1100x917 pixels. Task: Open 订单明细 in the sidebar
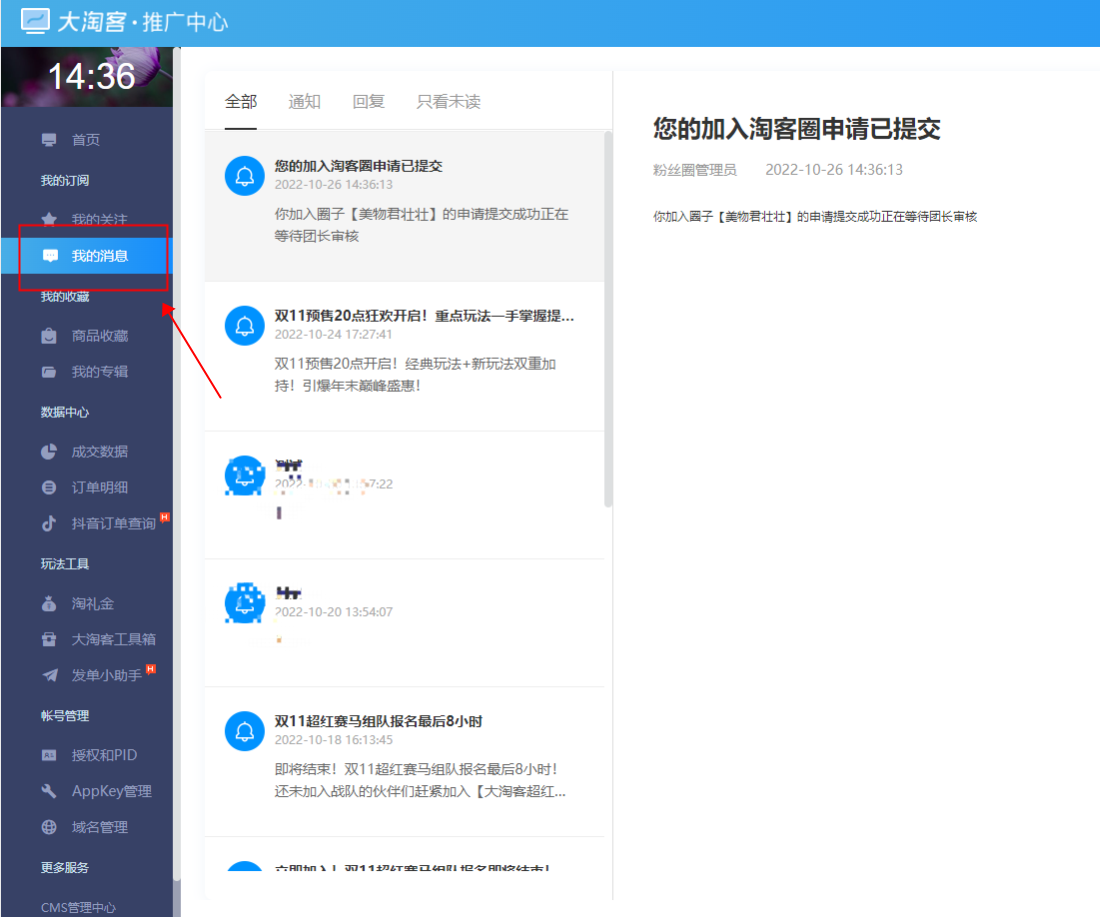[x=99, y=488]
